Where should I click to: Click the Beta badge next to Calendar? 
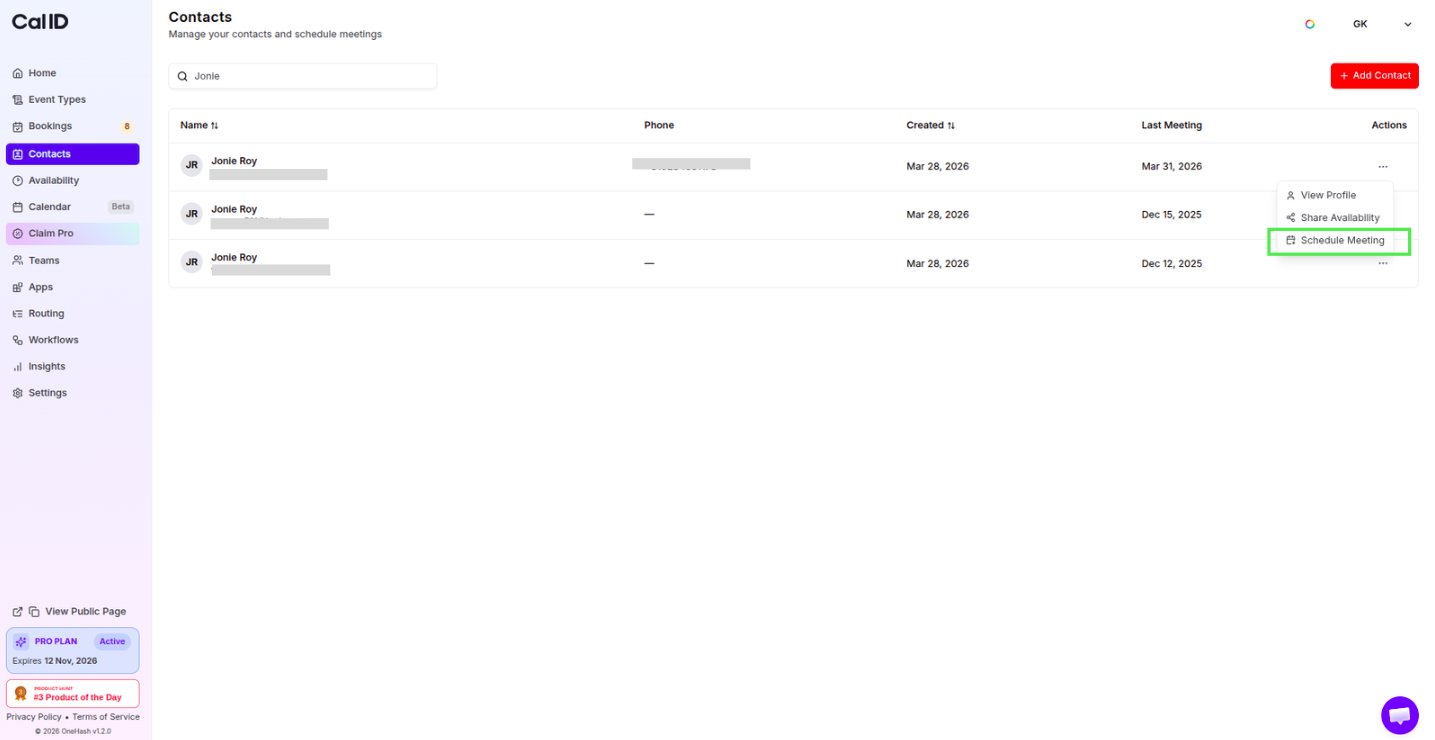pos(120,207)
